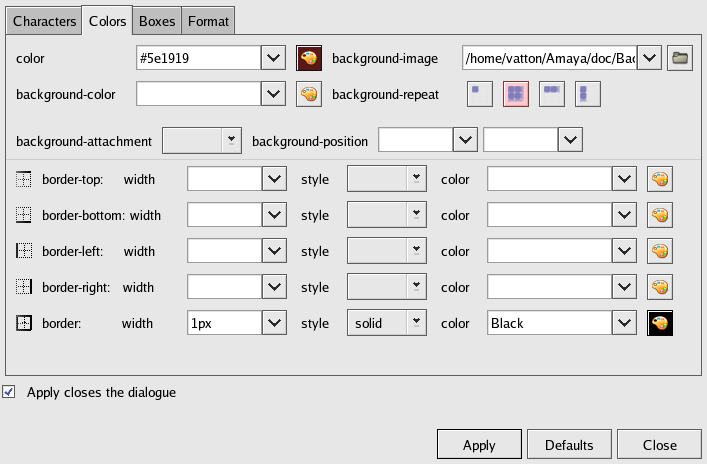Expand the color value dropdown
Viewport: 707px width, 464px height.
coord(275,58)
